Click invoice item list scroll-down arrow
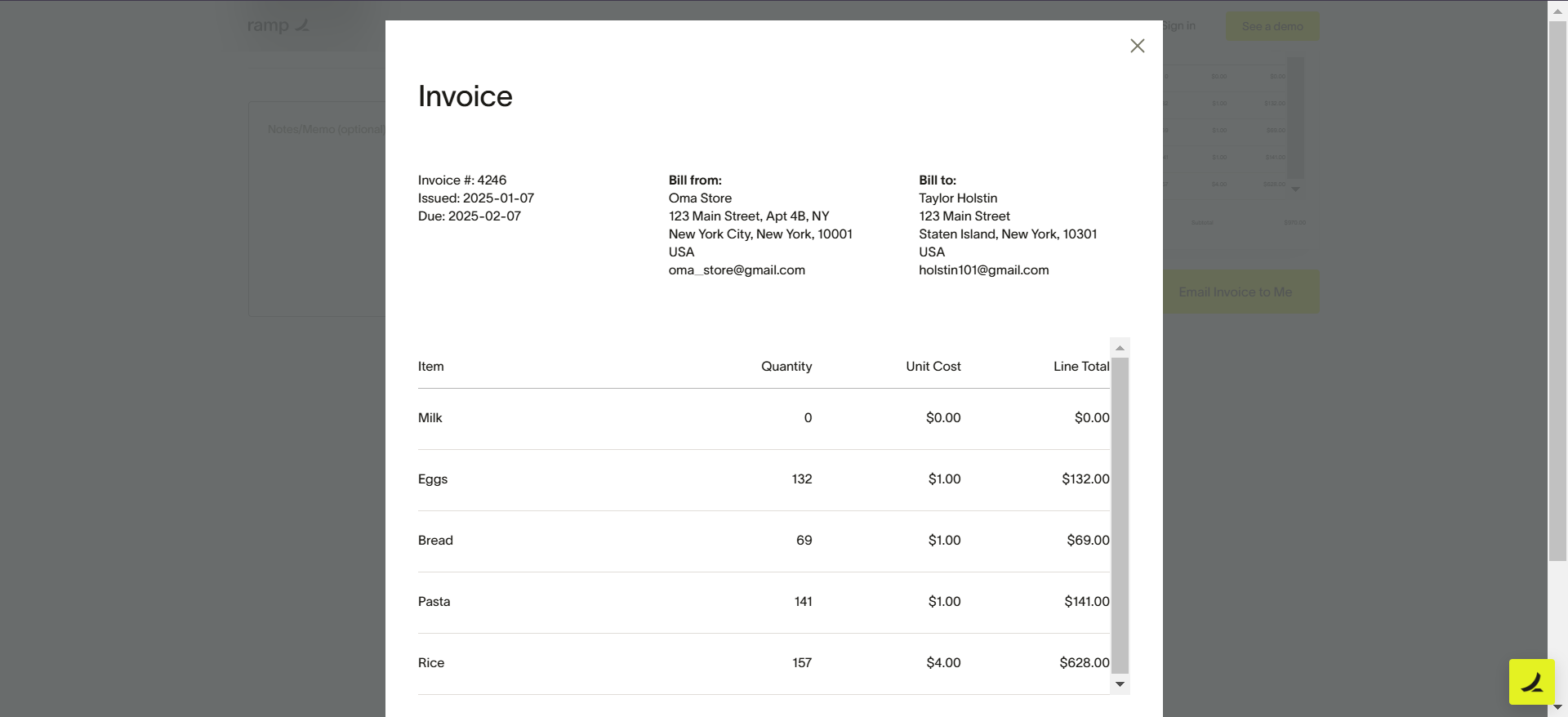This screenshot has width=1568, height=717. coord(1120,684)
